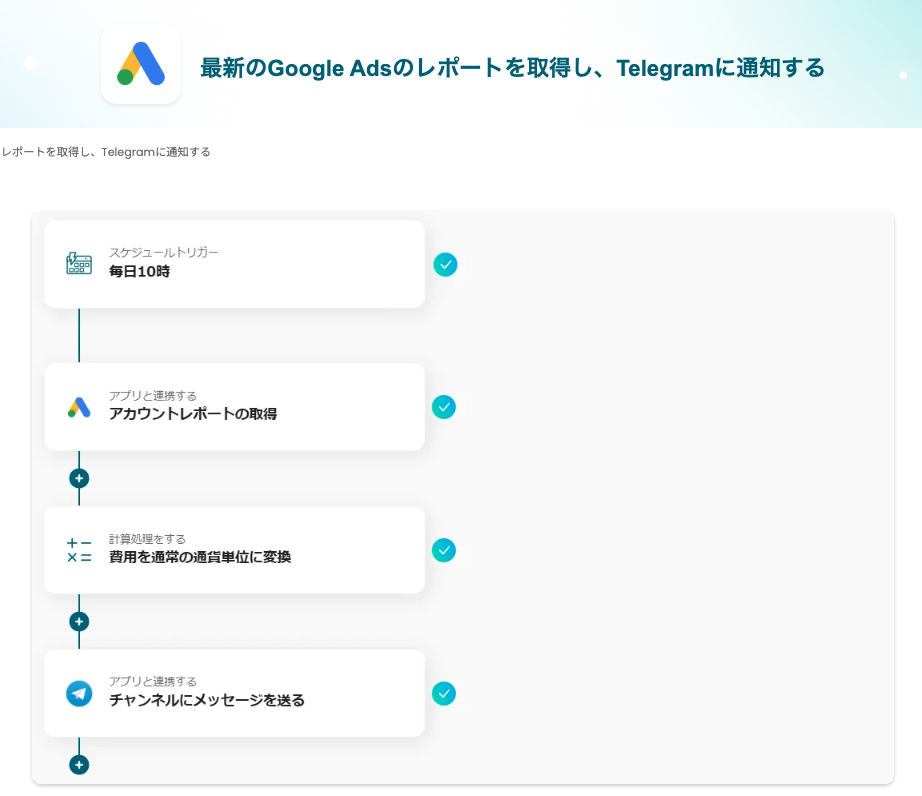Viewport: 922px width, 796px height.
Task: Open the アカウントレポートの取得 step card
Action: 234,407
